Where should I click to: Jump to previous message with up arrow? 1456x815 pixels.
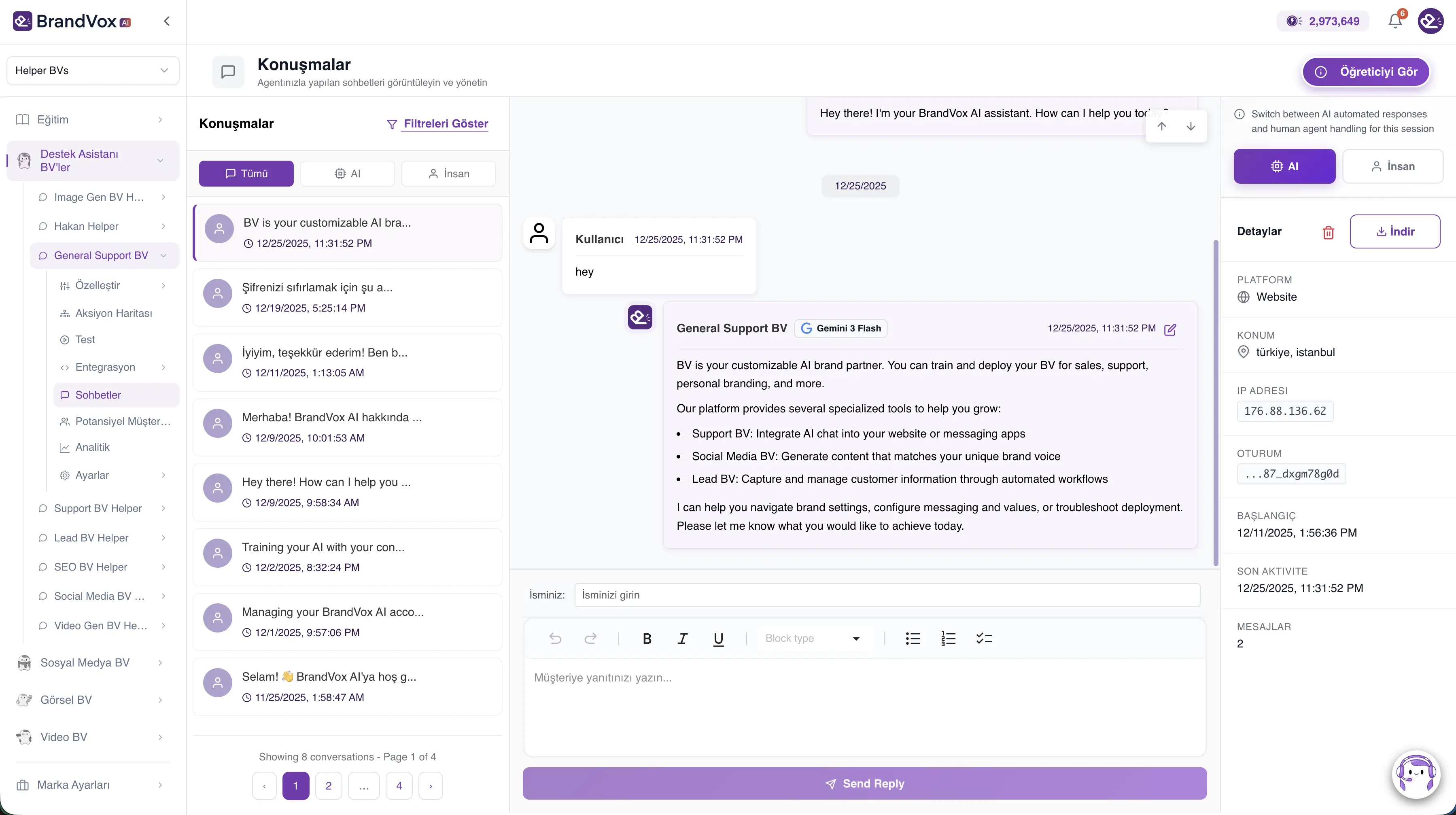[x=1161, y=126]
